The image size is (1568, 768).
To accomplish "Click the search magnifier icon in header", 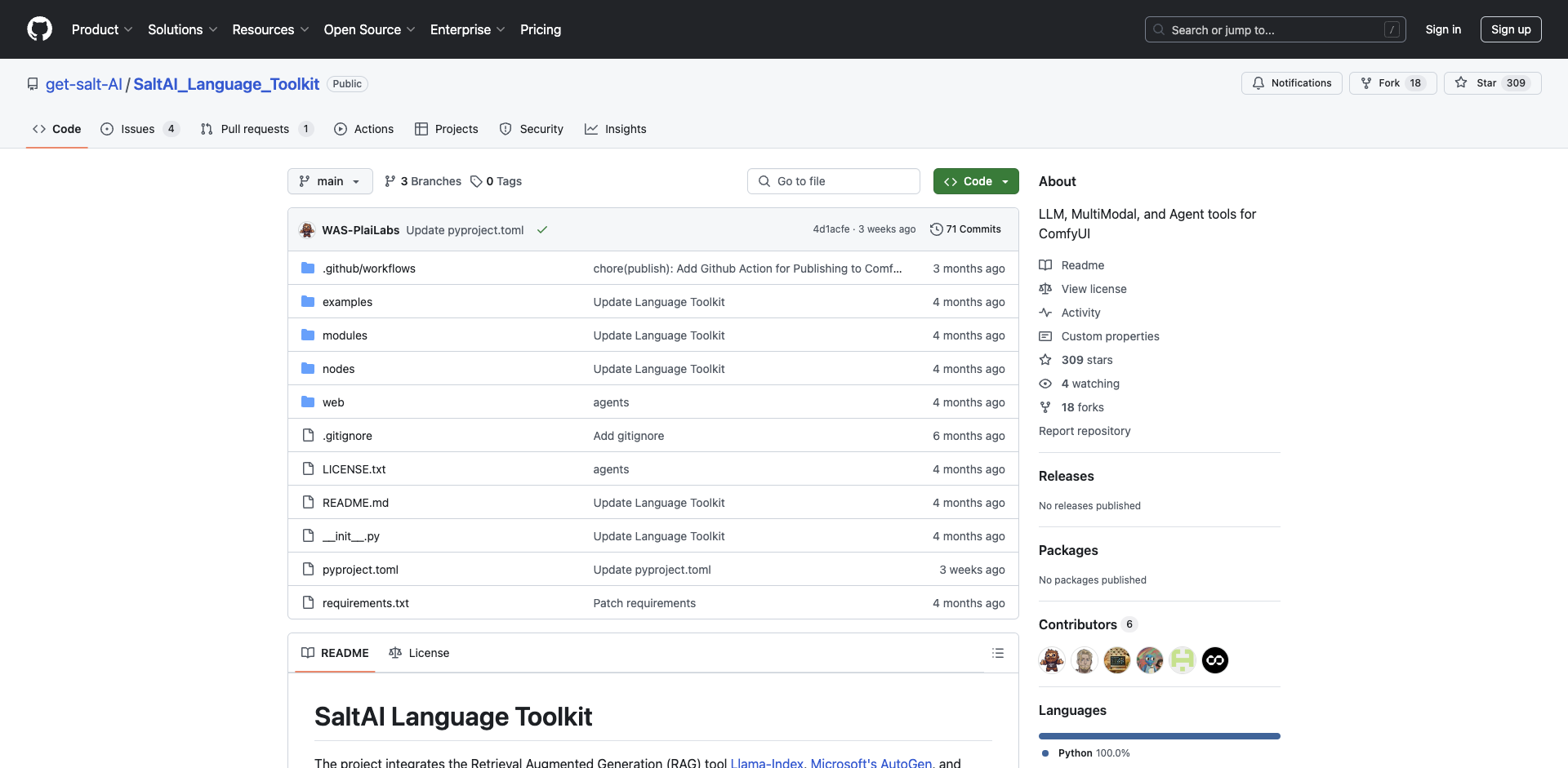I will tap(1159, 29).
